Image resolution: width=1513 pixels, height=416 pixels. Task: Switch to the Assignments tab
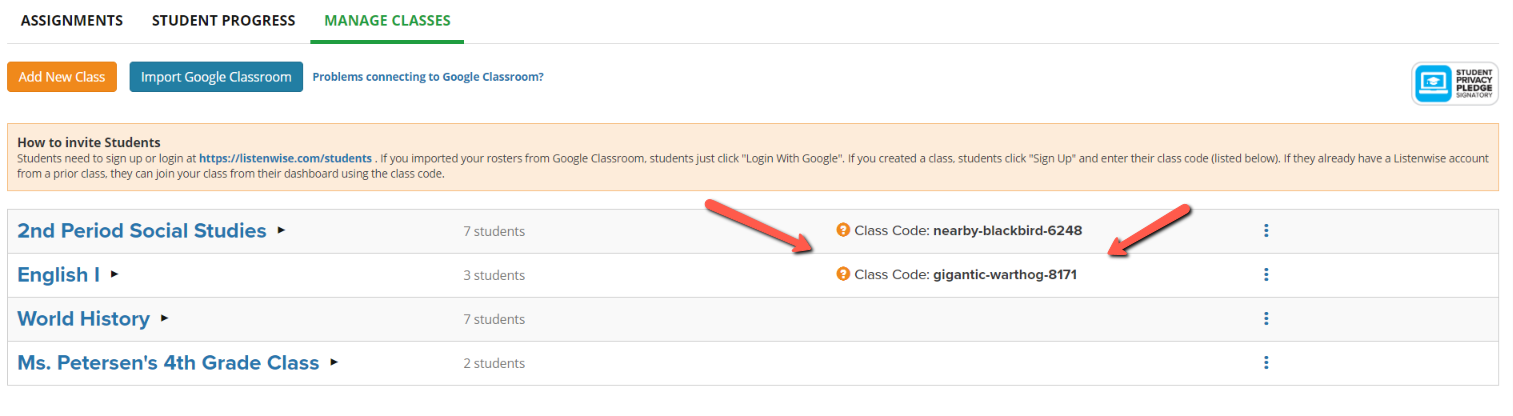[x=72, y=20]
